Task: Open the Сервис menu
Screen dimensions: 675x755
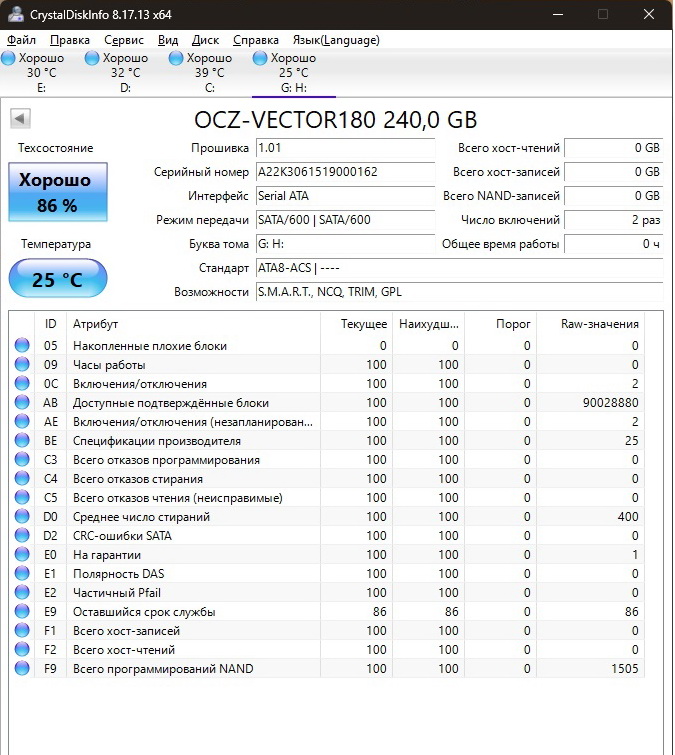Action: click(x=124, y=40)
